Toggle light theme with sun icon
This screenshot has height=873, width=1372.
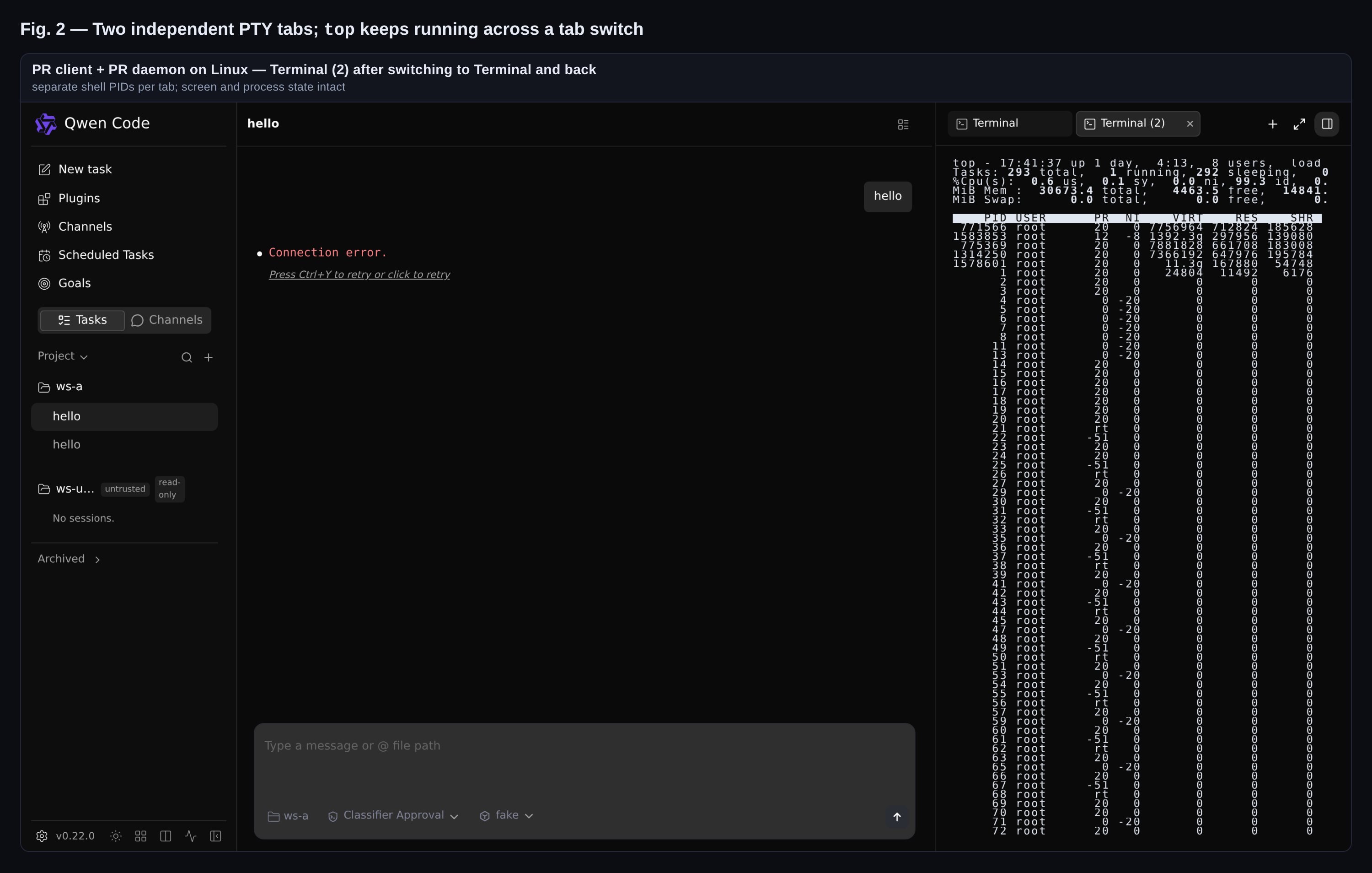[x=116, y=836]
